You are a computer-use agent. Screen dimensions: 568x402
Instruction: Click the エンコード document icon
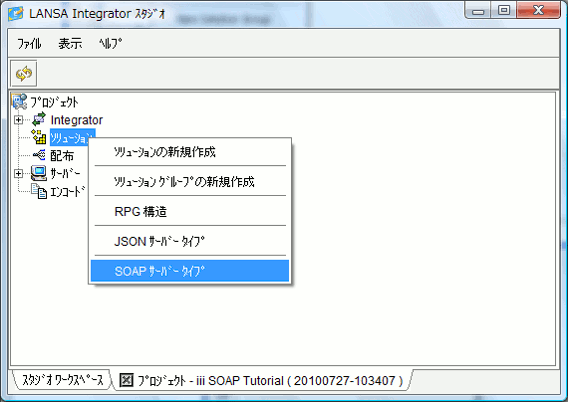(39, 191)
